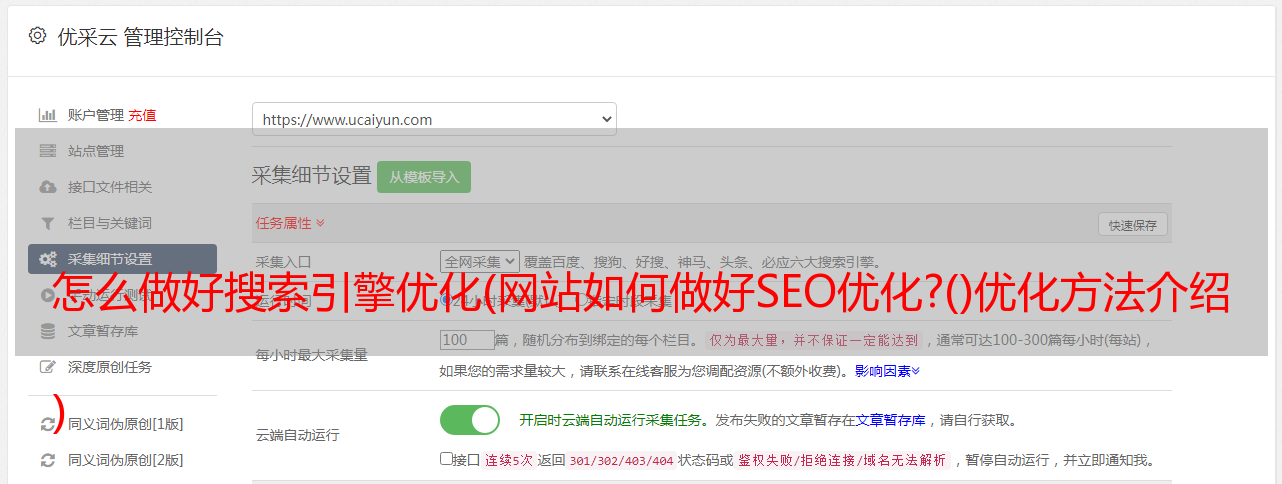Click the 快速保存 button

[x=1132, y=225]
